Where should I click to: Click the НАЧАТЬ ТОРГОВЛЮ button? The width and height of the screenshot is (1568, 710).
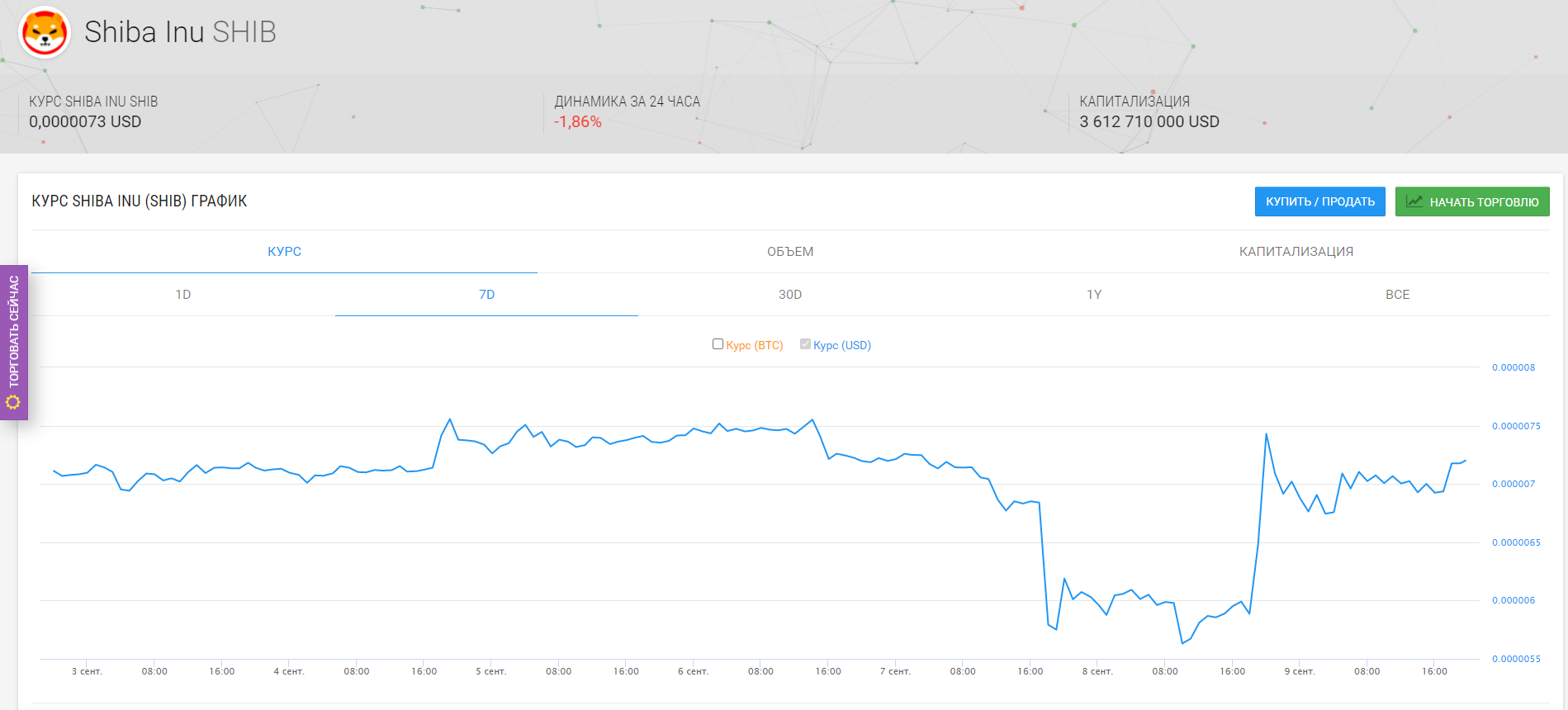(x=1472, y=201)
